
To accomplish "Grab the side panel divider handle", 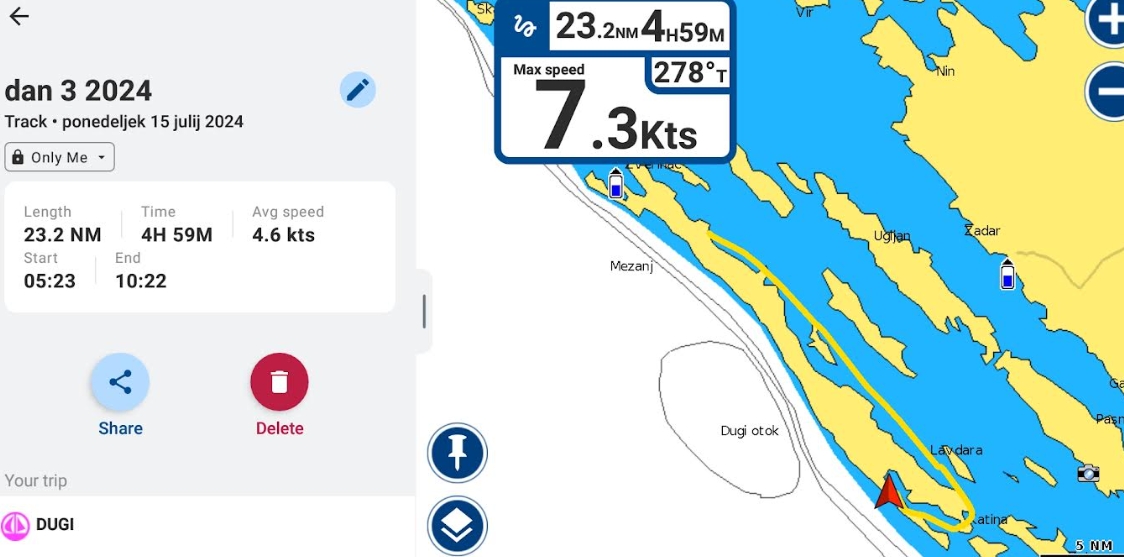I will (x=424, y=311).
